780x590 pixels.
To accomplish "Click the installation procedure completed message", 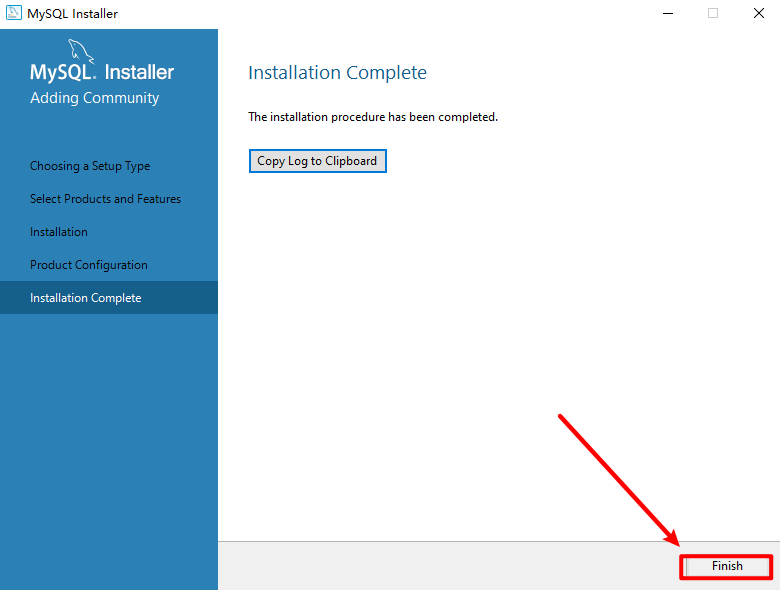I will pos(372,117).
